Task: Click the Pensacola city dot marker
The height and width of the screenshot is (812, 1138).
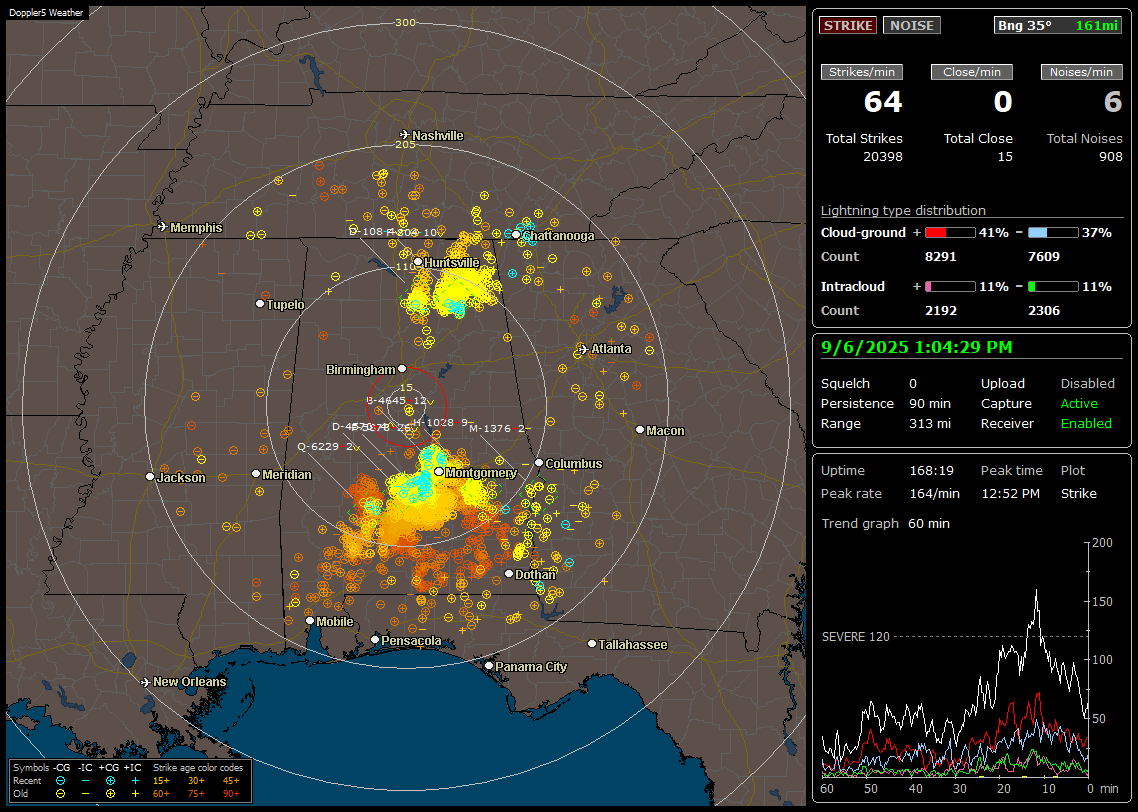Action: pyautogui.click(x=374, y=639)
